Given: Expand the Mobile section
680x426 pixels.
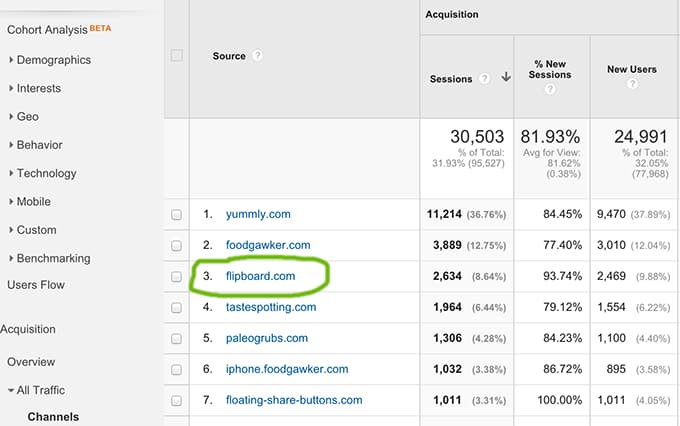Looking at the screenshot, I should coord(29,202).
